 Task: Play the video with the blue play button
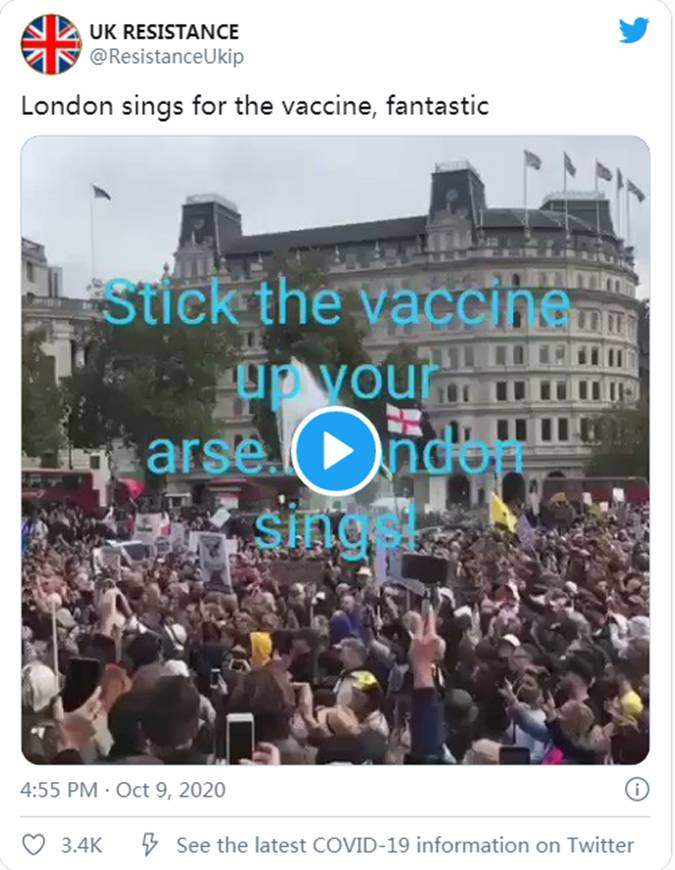pos(336,451)
